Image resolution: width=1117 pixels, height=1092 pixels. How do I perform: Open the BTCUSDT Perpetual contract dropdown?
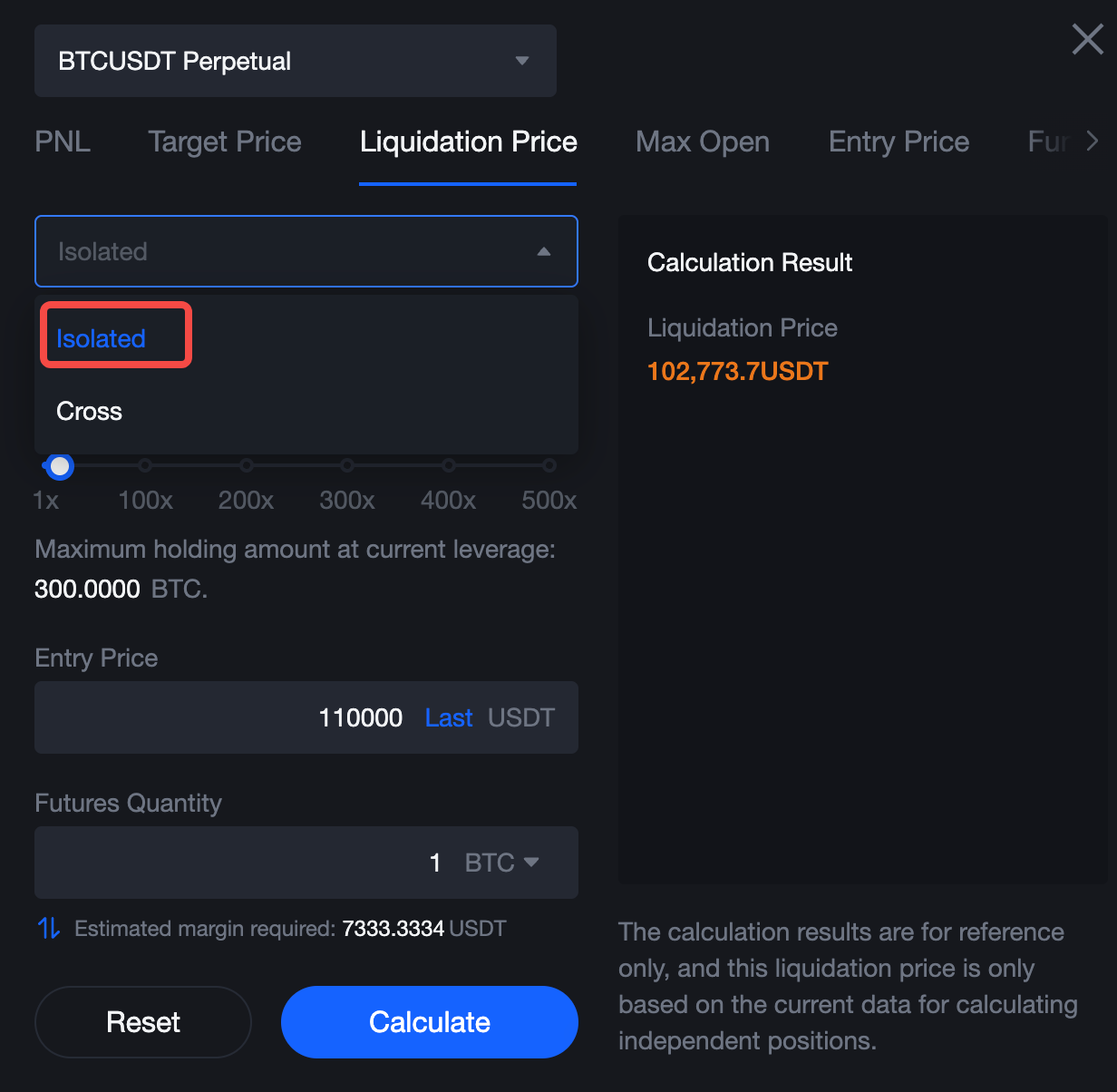295,61
